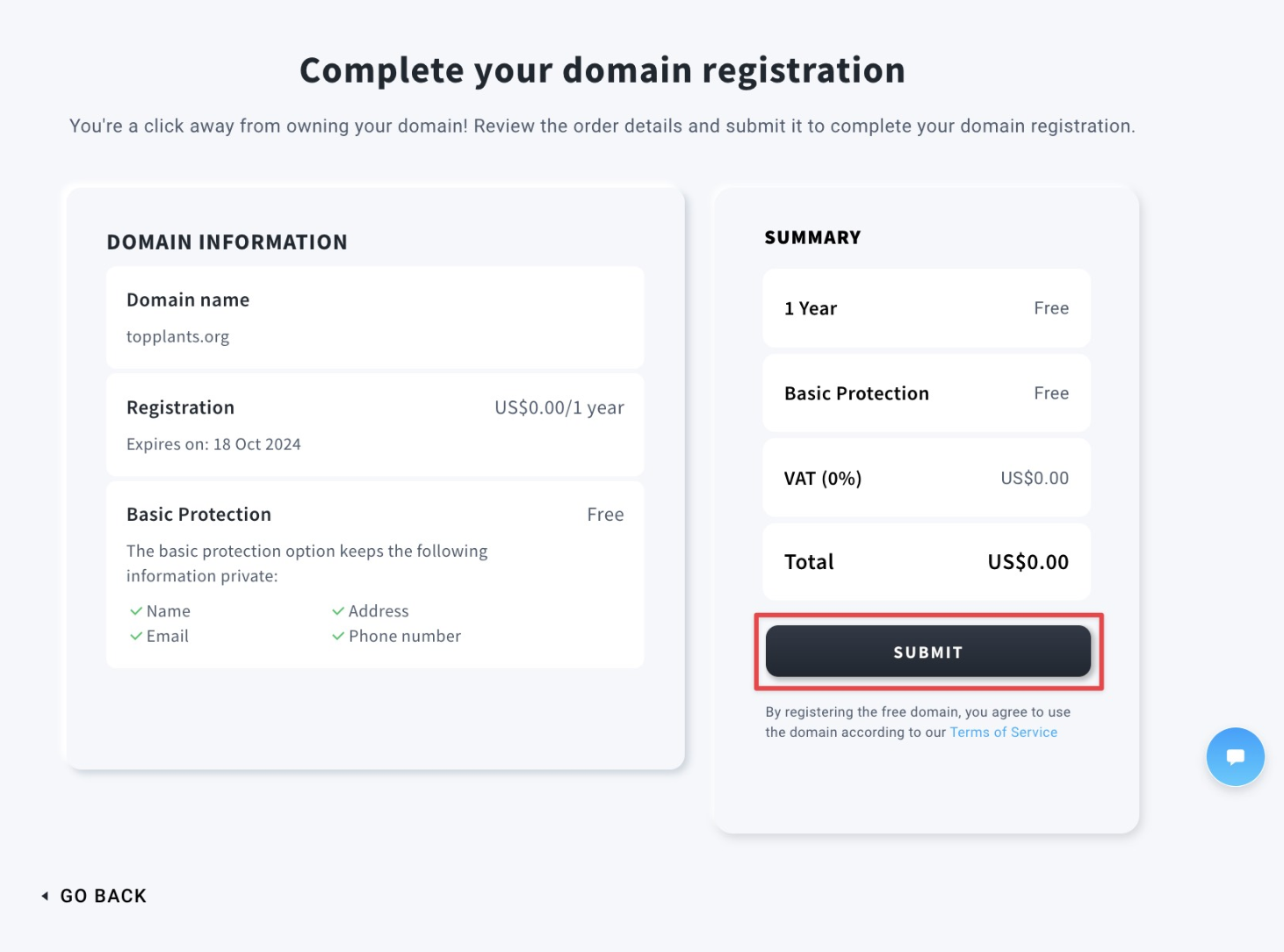
Task: Click the Registration price US$0.00/1 year
Action: [x=559, y=407]
